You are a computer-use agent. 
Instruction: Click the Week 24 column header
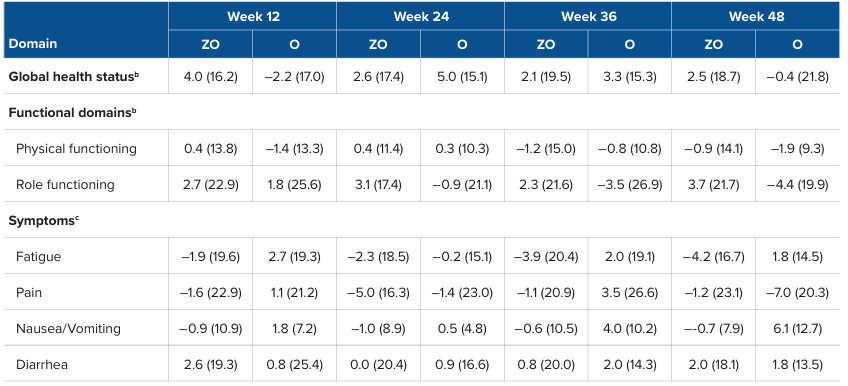point(420,17)
